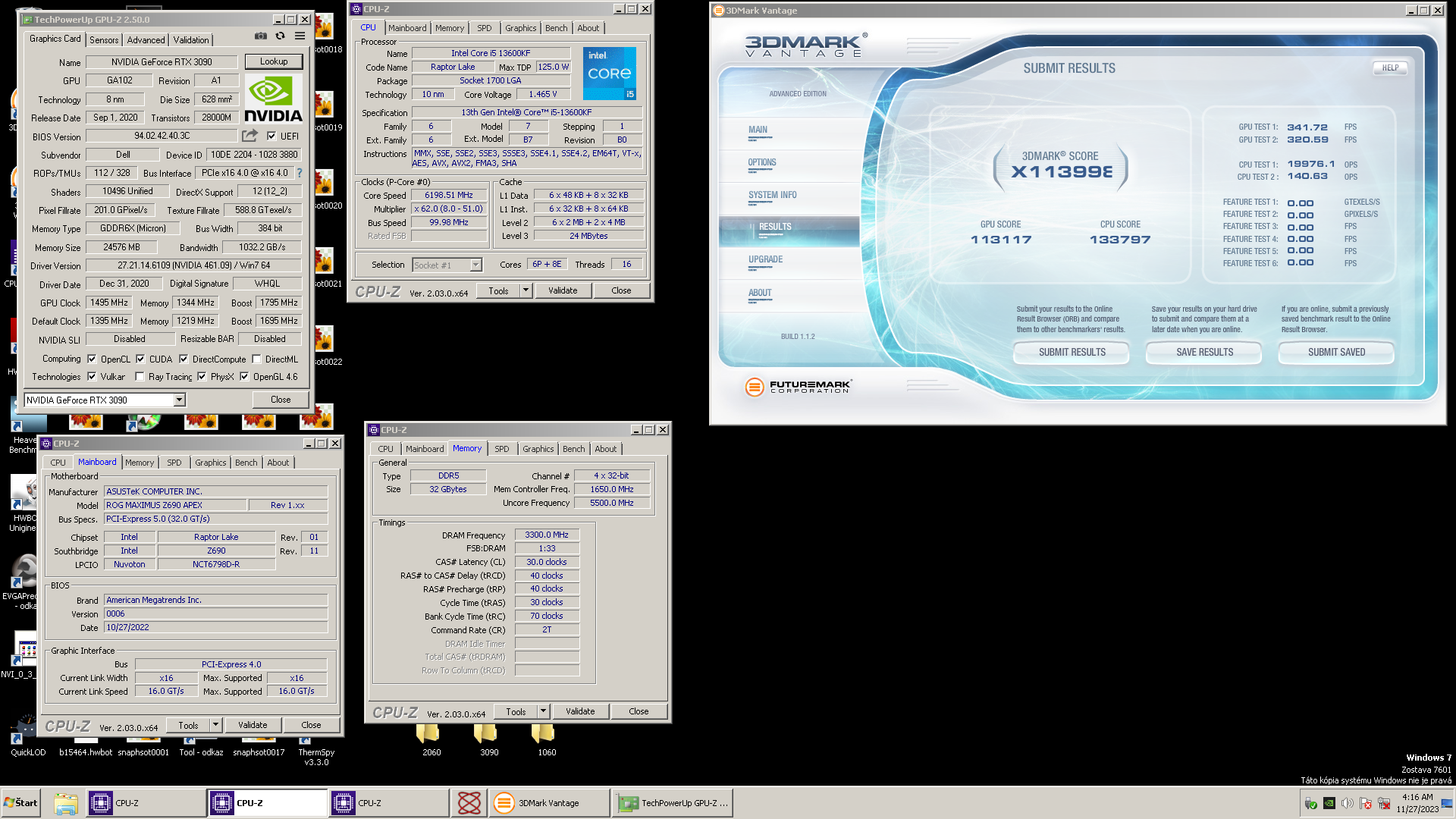Open SYSTEM INFO in 3DMark Vantage sidebar
Image resolution: width=1456 pixels, height=819 pixels.
(x=772, y=195)
